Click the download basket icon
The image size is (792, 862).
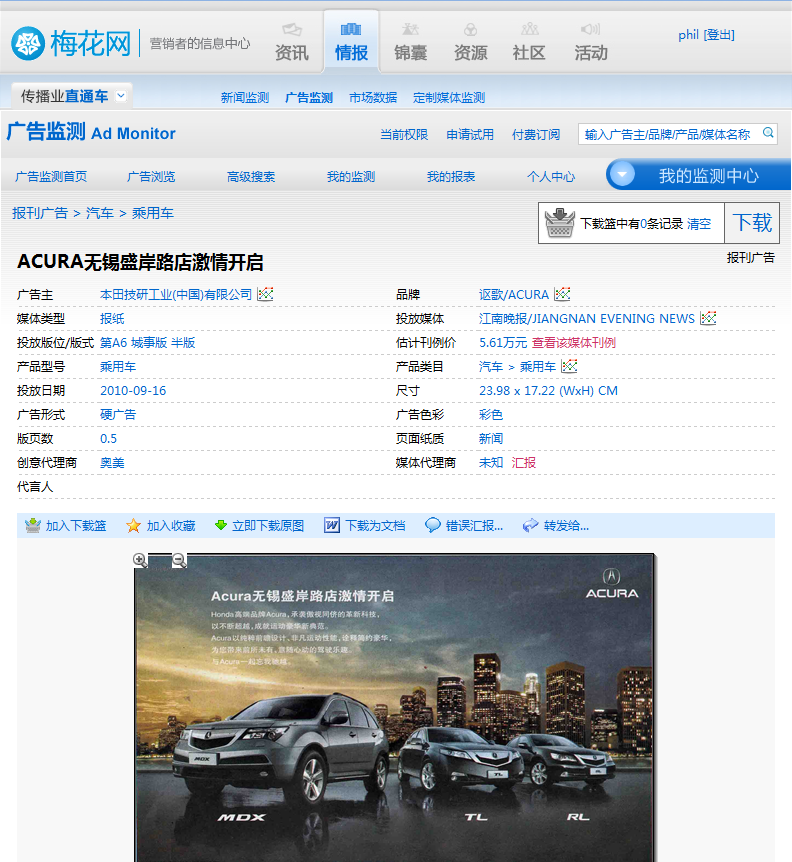[x=560, y=223]
